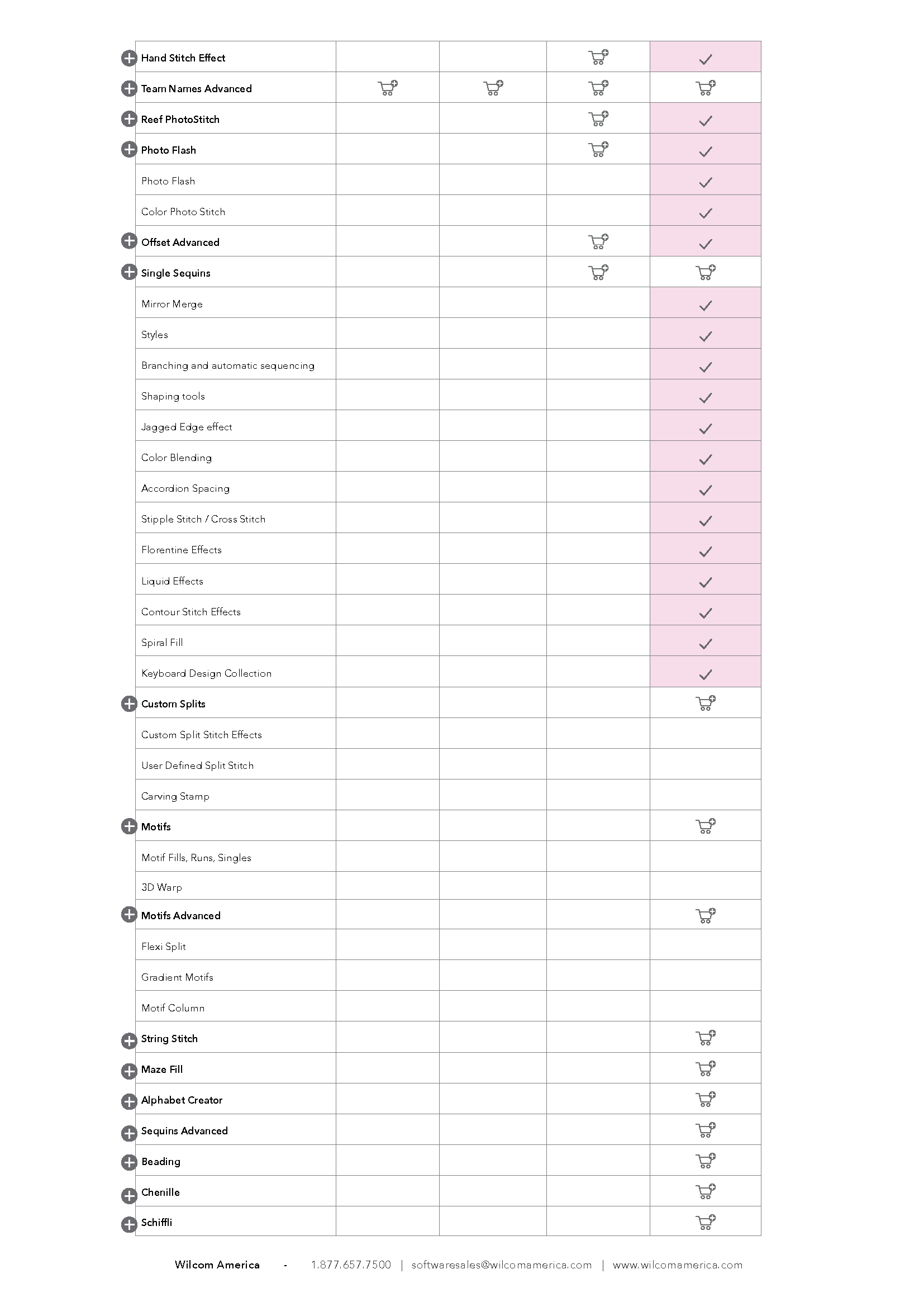
Task: Expand the Sequins Advanced plus icon
Action: point(129,1133)
